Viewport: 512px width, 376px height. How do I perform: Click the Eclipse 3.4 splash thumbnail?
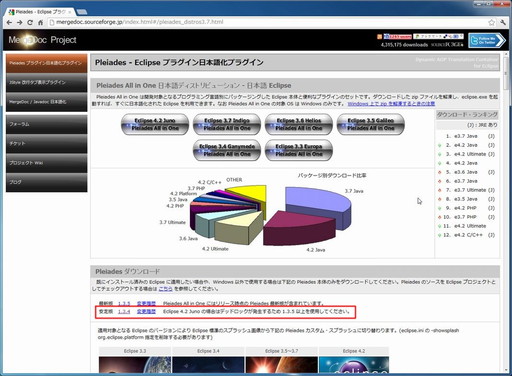(x=208, y=365)
